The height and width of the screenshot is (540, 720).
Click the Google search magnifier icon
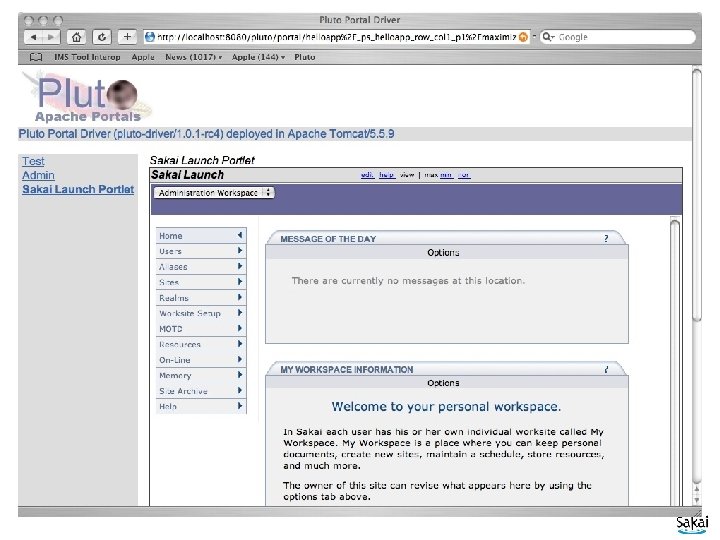(x=547, y=37)
